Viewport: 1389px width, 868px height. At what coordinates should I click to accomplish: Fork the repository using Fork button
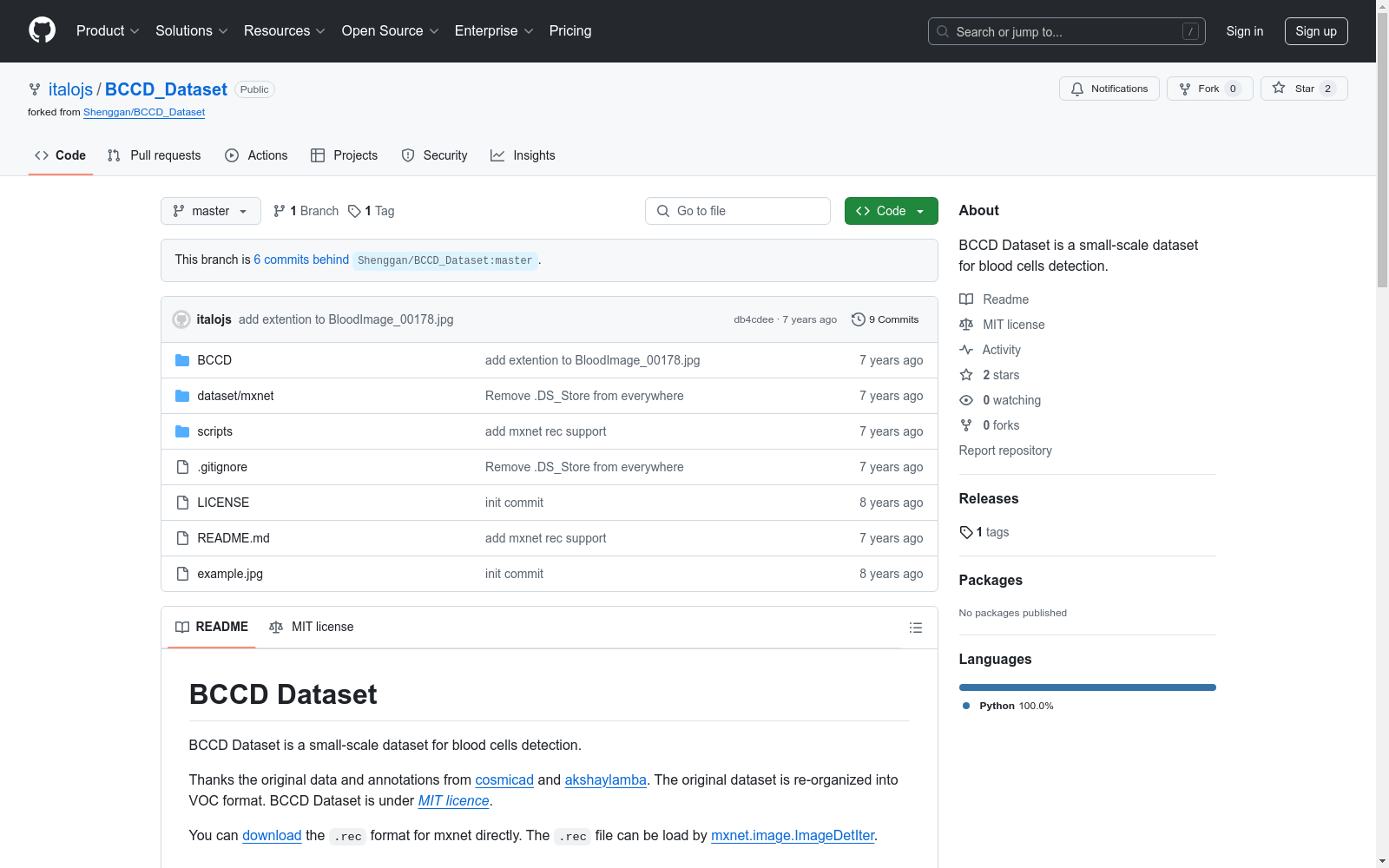(x=1208, y=89)
